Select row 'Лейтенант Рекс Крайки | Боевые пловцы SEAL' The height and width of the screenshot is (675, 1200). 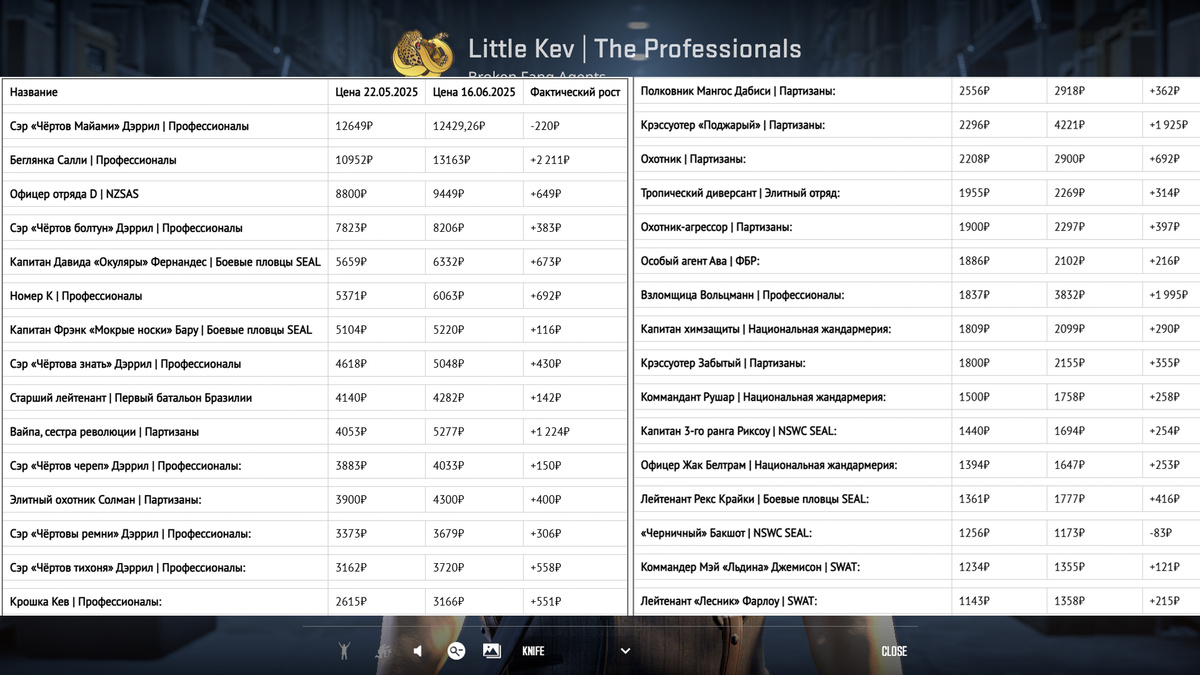point(917,499)
